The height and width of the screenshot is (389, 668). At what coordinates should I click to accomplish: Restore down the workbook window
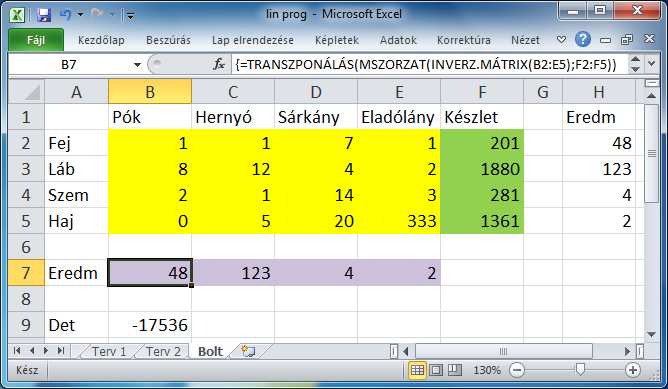click(627, 40)
